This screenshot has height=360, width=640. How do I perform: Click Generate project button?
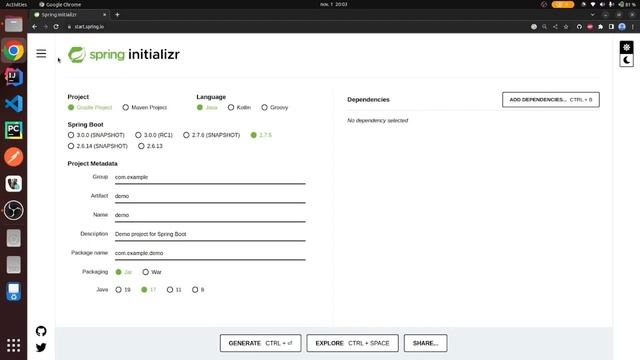(260, 343)
